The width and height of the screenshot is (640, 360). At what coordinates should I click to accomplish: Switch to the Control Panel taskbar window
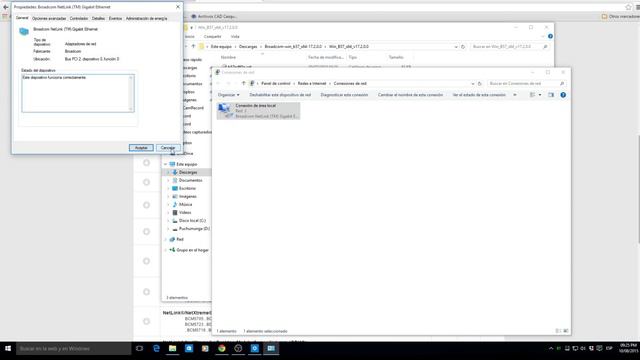(271, 349)
